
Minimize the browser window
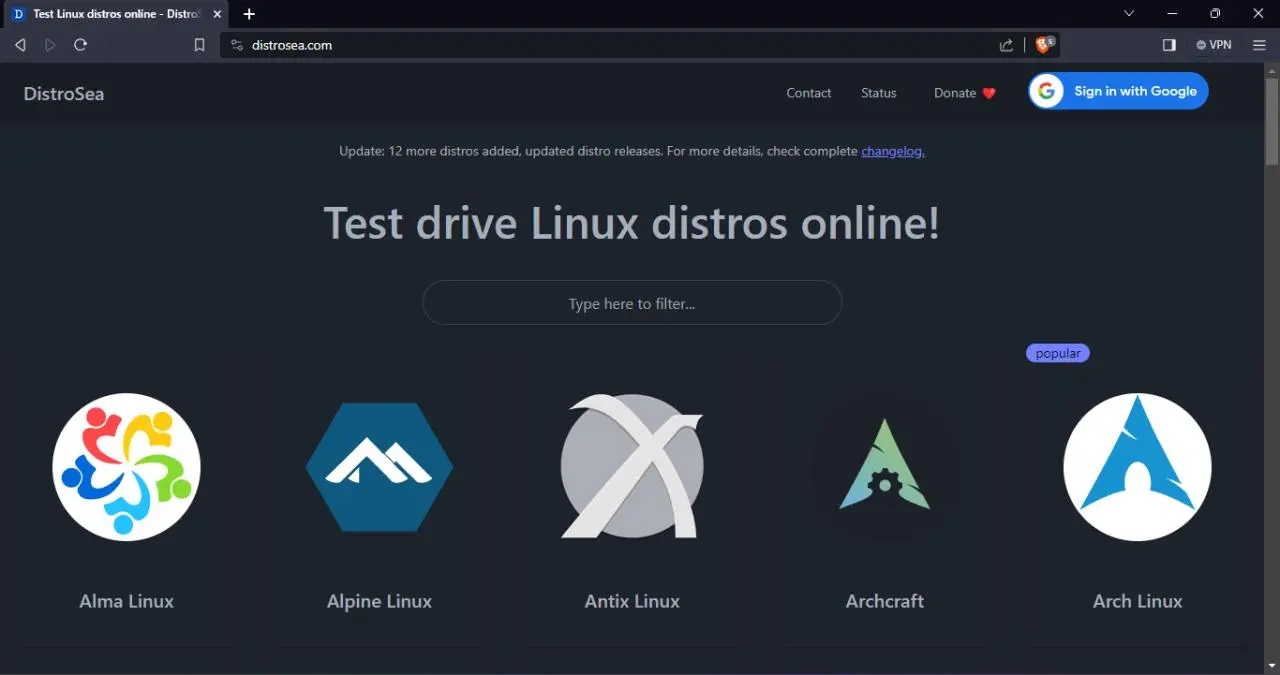click(x=1172, y=14)
